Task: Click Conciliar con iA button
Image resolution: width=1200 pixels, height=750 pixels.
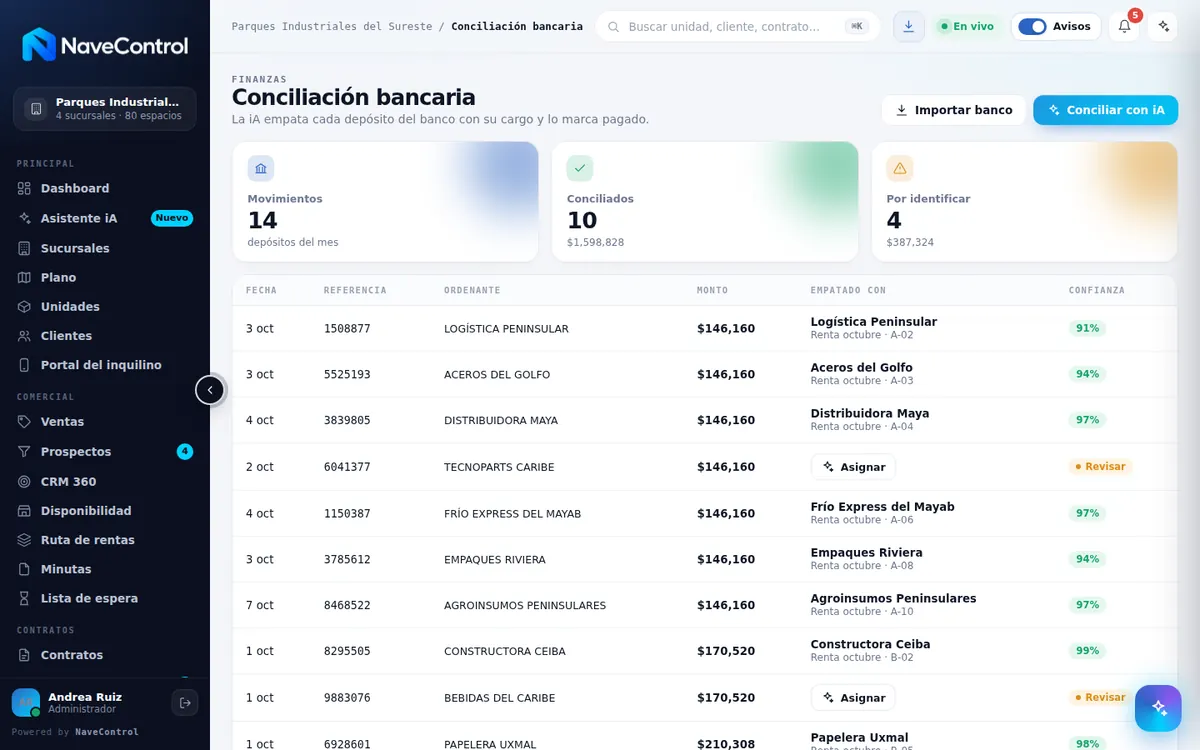Action: pos(1106,110)
